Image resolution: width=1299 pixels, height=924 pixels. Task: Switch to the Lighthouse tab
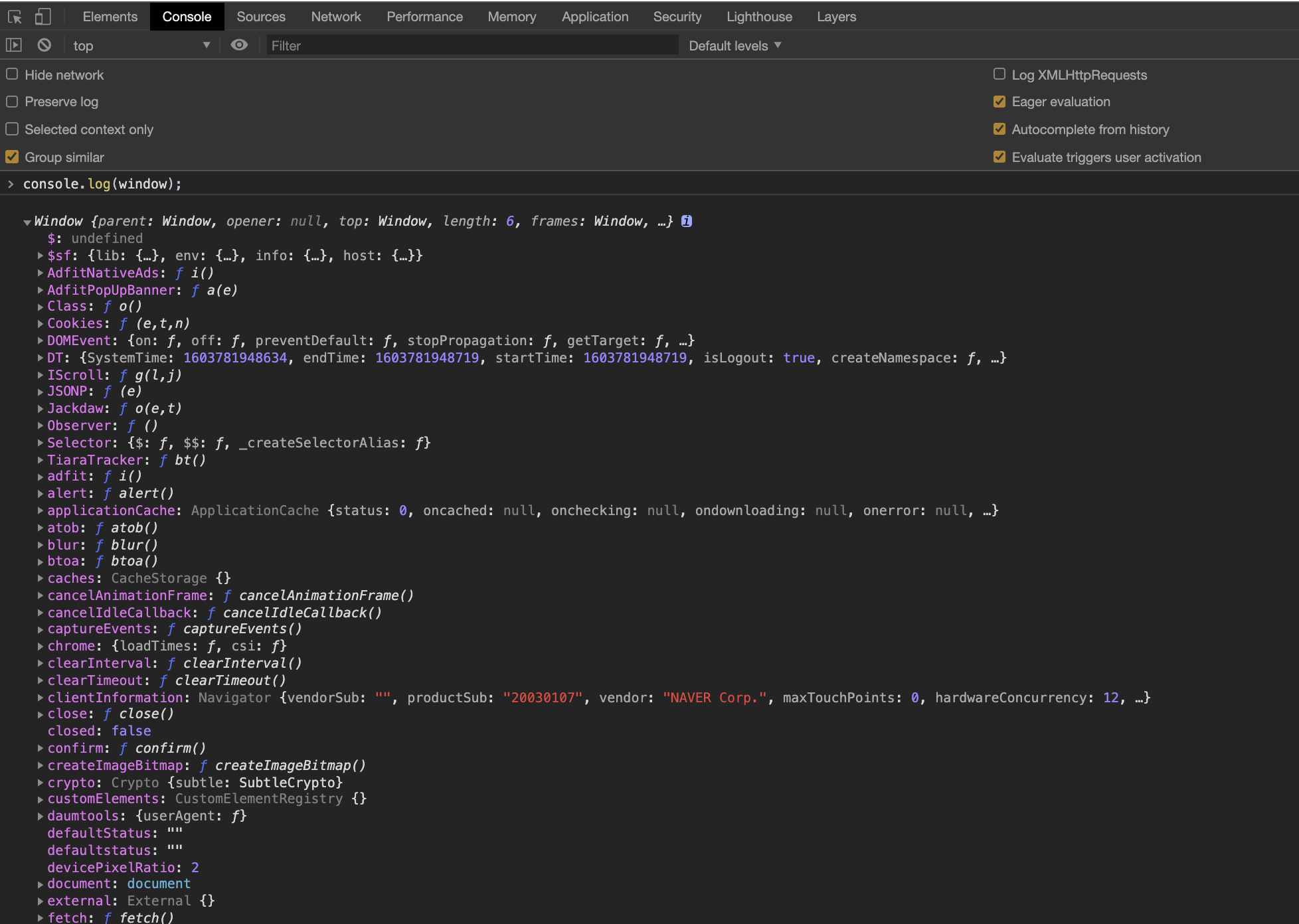point(758,17)
